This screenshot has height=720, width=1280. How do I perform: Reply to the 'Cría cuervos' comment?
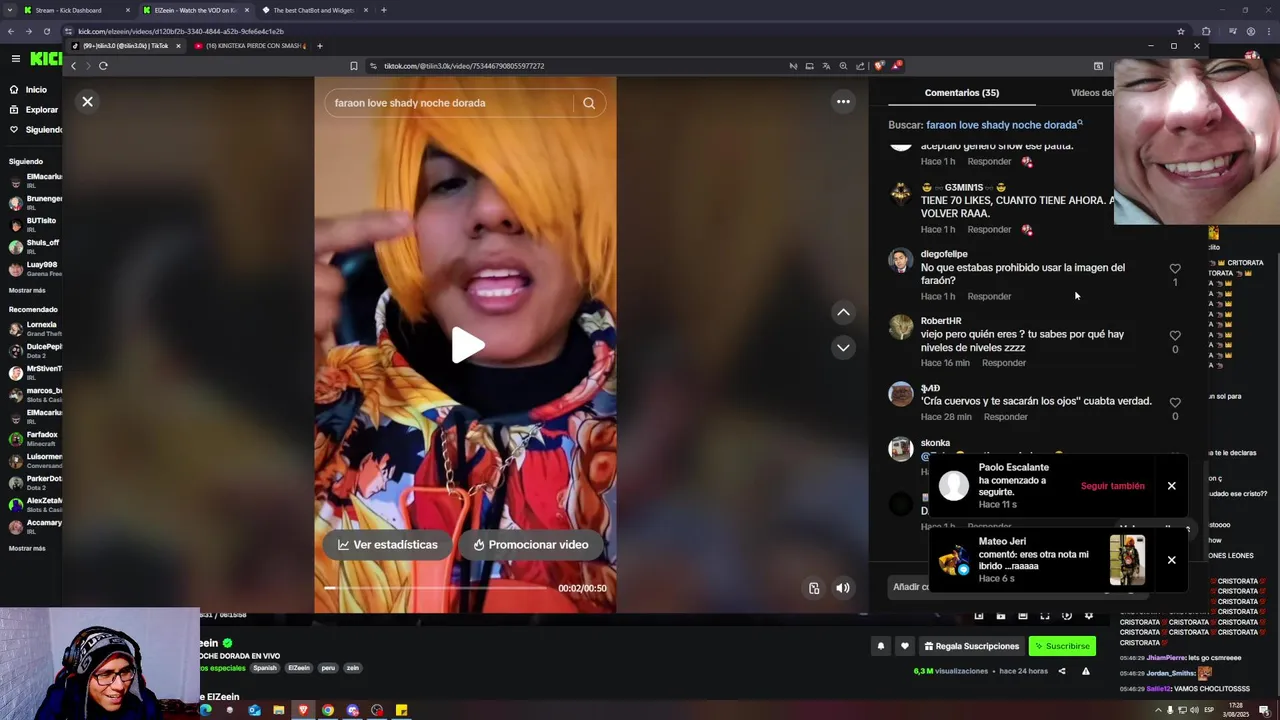coord(1005,417)
